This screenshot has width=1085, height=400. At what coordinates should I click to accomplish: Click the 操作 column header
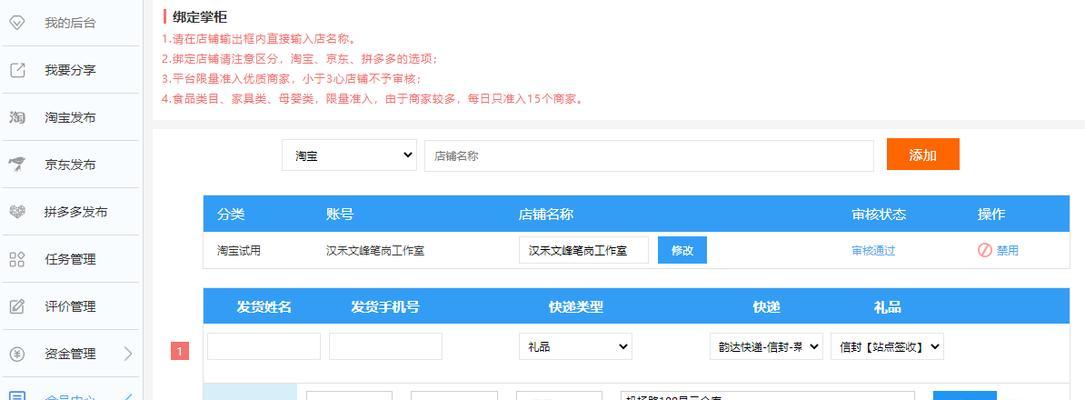point(992,215)
